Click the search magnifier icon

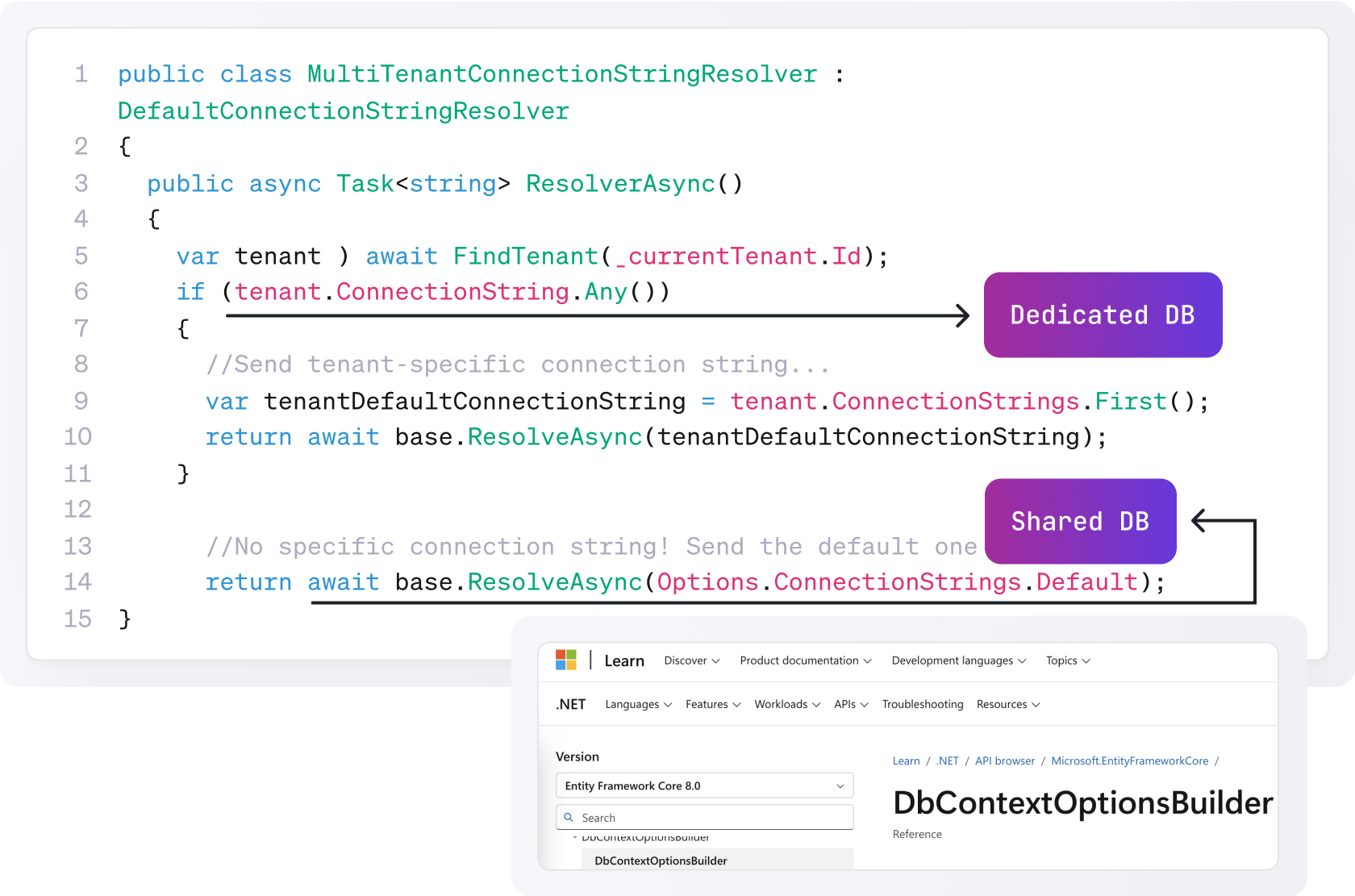569,817
